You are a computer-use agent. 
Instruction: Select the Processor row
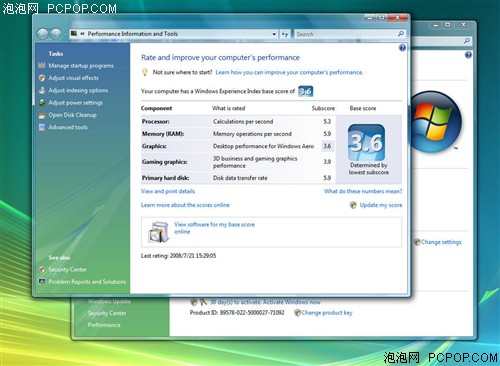[238, 122]
